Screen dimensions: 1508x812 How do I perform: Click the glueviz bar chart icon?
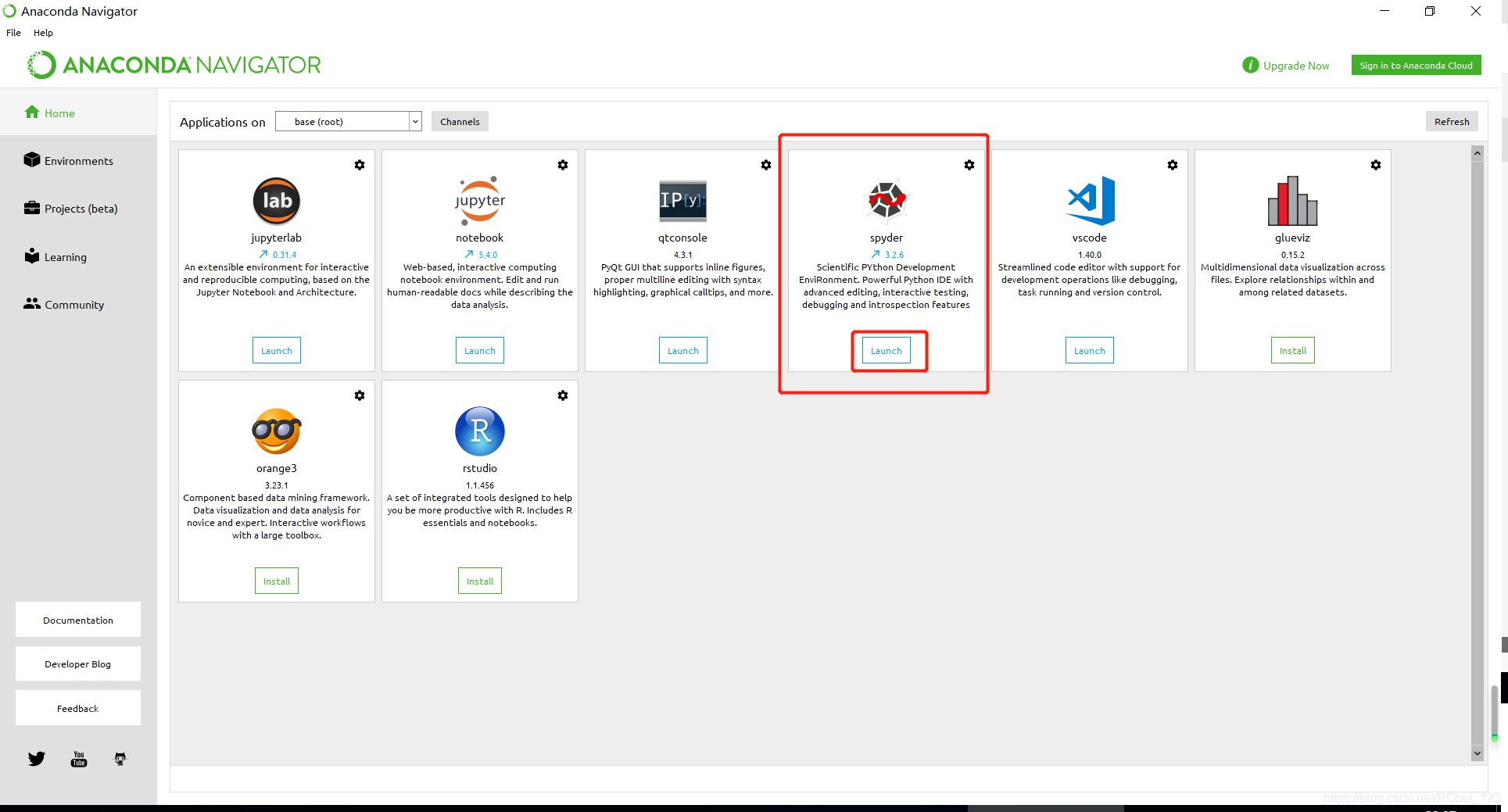click(x=1293, y=201)
